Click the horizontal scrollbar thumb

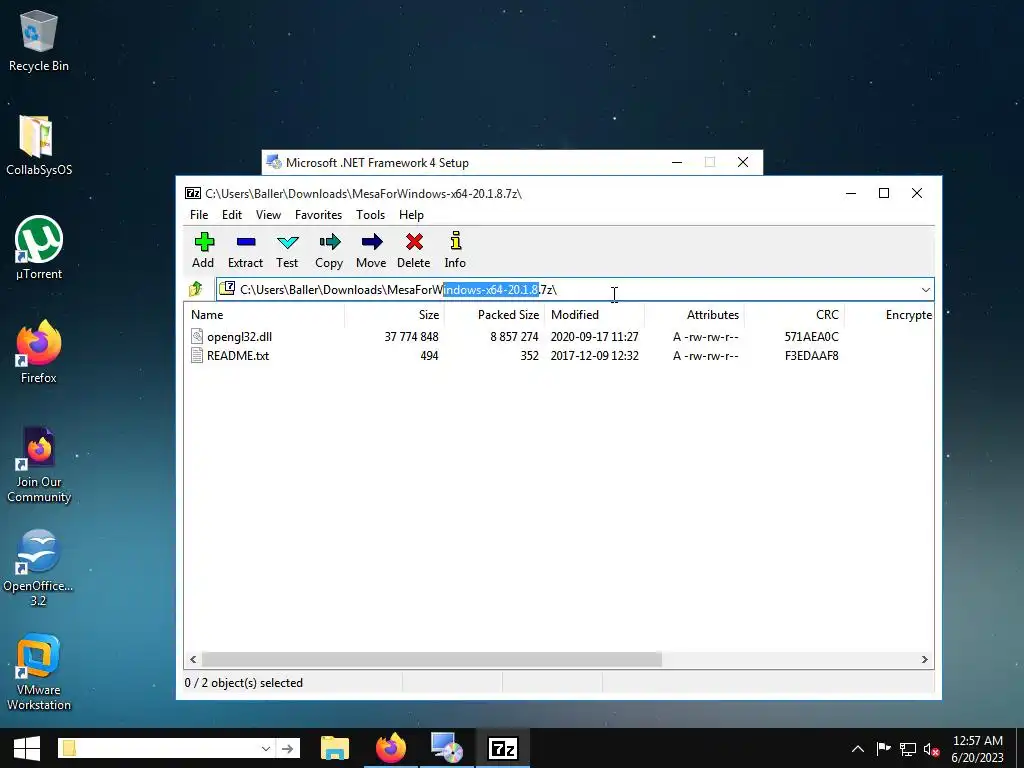(x=432, y=660)
